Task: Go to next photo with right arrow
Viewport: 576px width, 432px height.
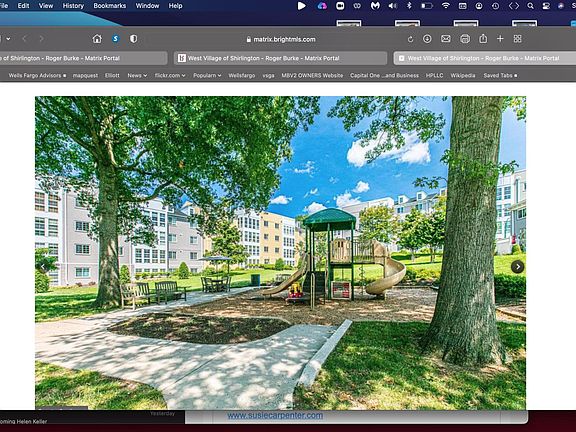Action: [x=518, y=267]
